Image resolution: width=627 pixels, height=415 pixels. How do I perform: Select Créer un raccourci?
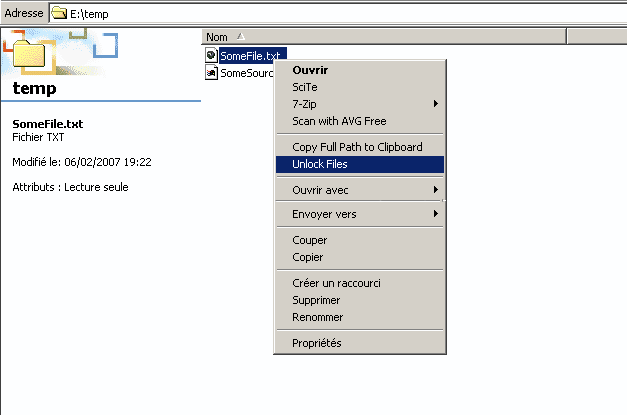pos(359,283)
